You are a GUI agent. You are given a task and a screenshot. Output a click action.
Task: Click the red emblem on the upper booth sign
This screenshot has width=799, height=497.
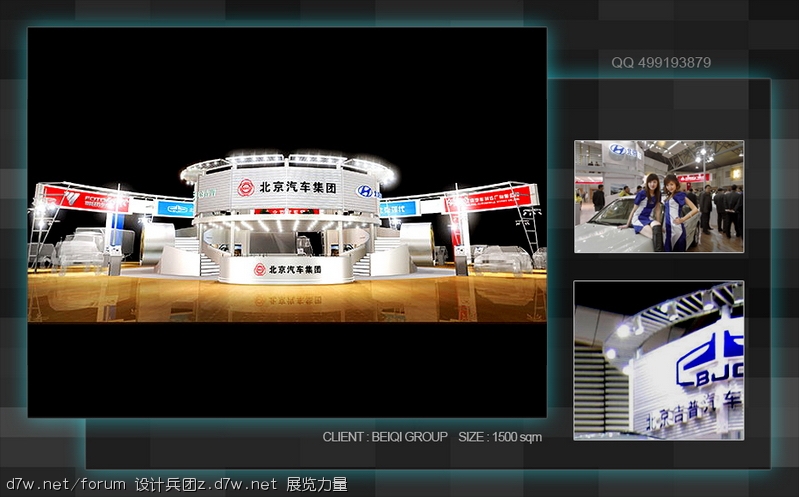pyautogui.click(x=245, y=187)
